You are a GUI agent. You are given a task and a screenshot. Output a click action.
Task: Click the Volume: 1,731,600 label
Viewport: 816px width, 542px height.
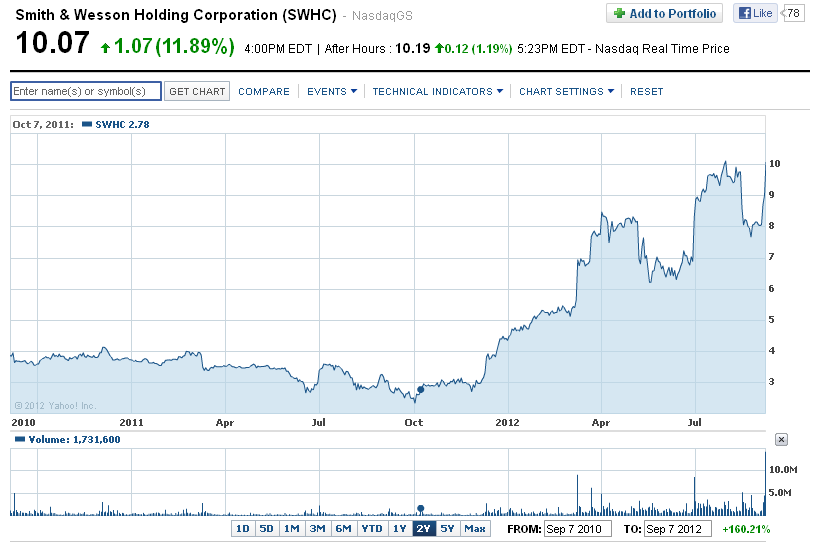[74, 439]
